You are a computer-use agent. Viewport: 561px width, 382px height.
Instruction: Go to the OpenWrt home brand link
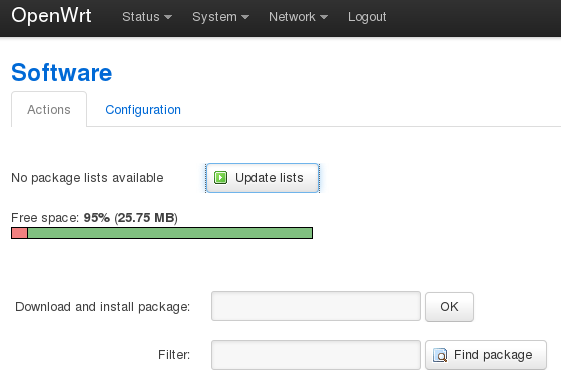click(x=51, y=16)
